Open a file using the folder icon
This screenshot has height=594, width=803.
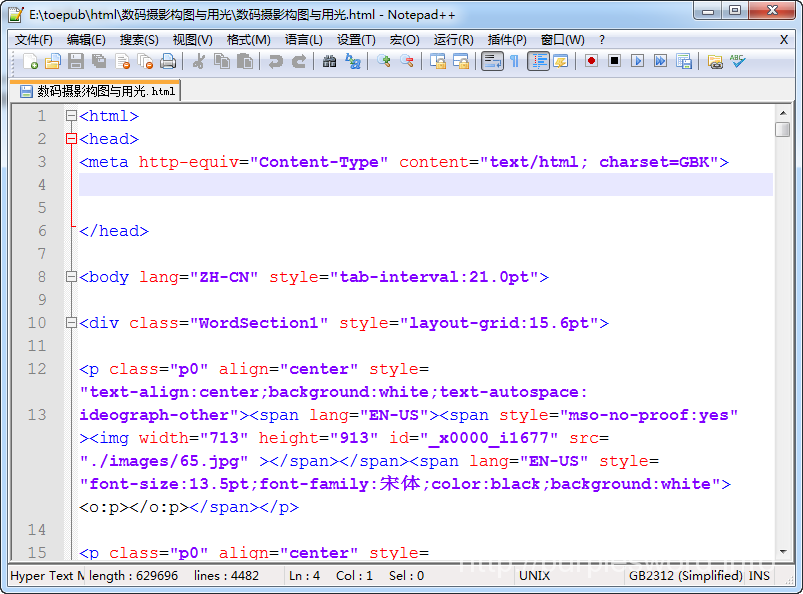pos(53,61)
